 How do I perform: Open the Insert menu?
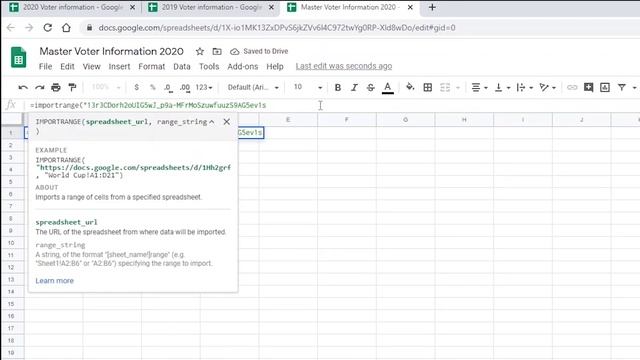(119, 67)
